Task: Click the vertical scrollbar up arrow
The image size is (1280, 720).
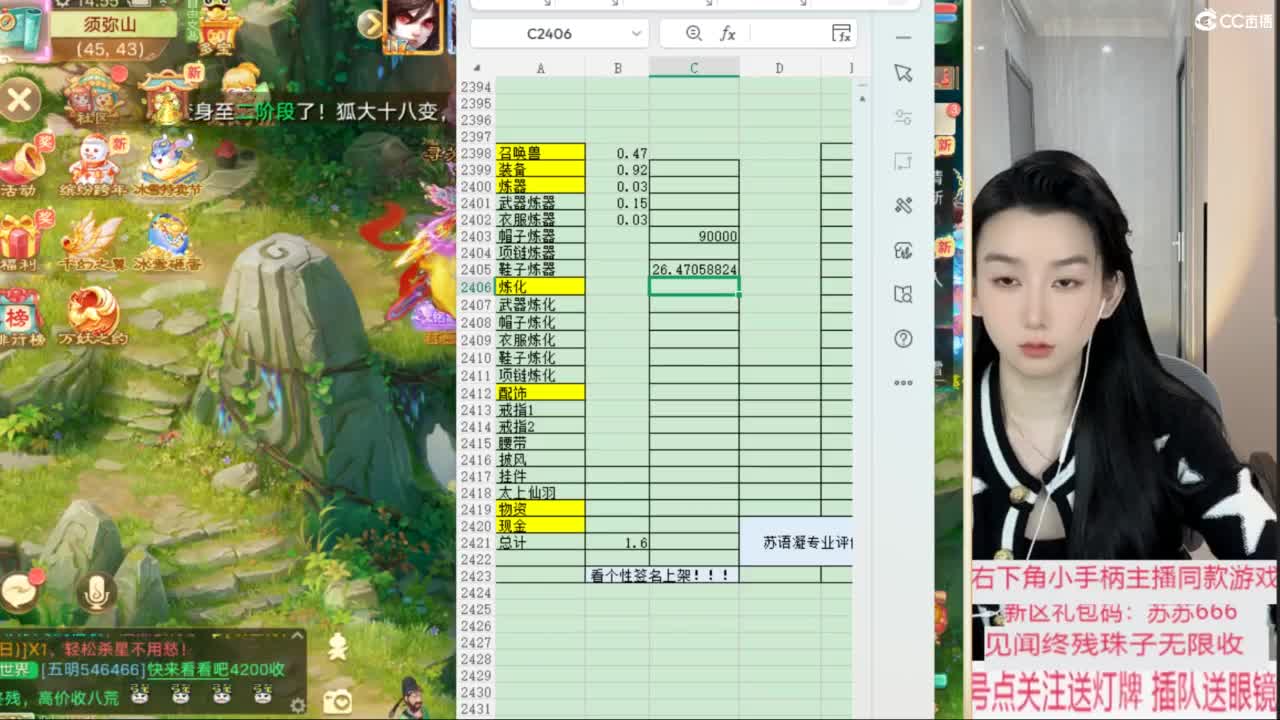Action: tap(862, 98)
